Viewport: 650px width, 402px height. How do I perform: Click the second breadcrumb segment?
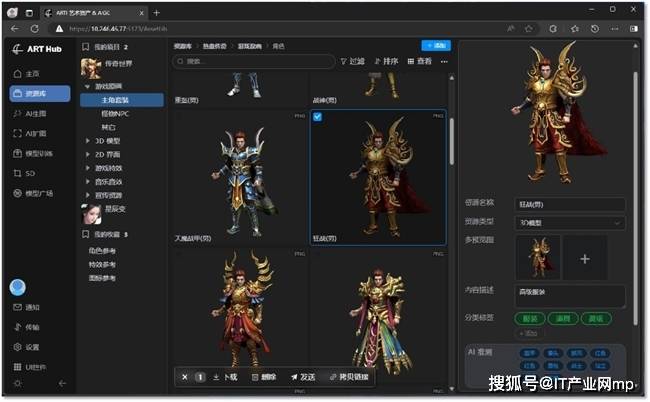point(214,46)
